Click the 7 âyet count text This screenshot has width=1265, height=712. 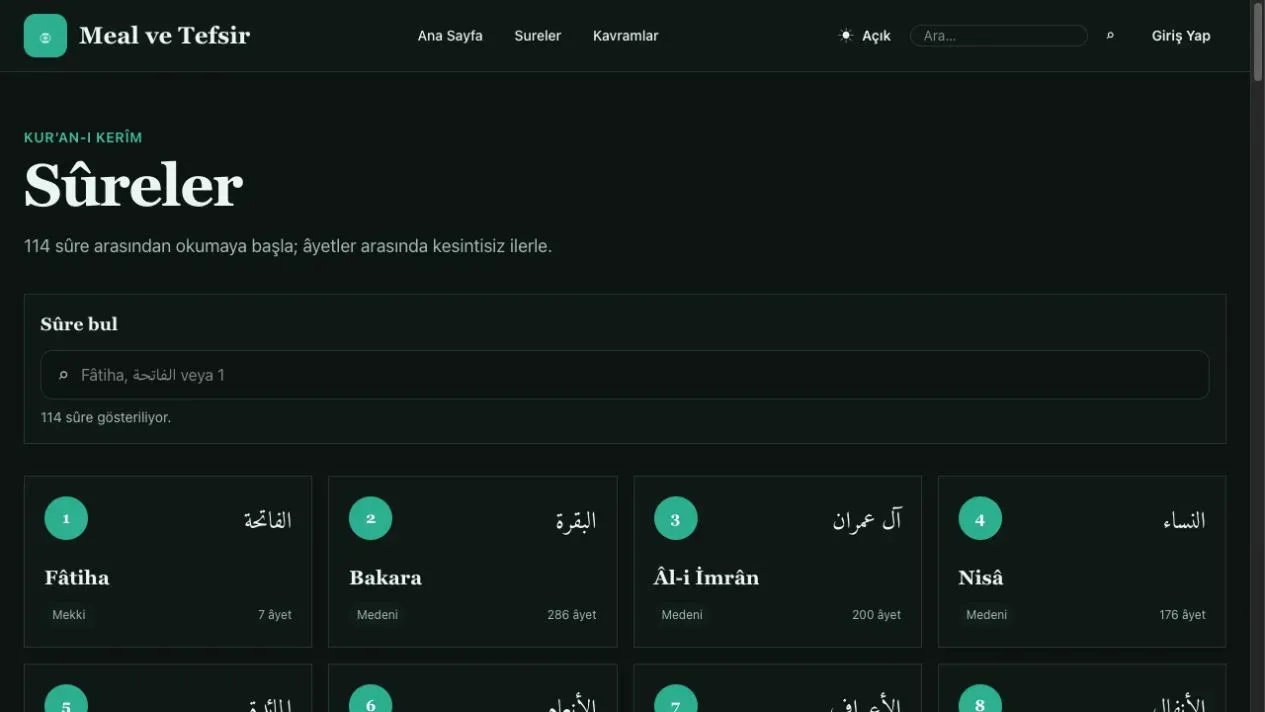[x=275, y=615]
